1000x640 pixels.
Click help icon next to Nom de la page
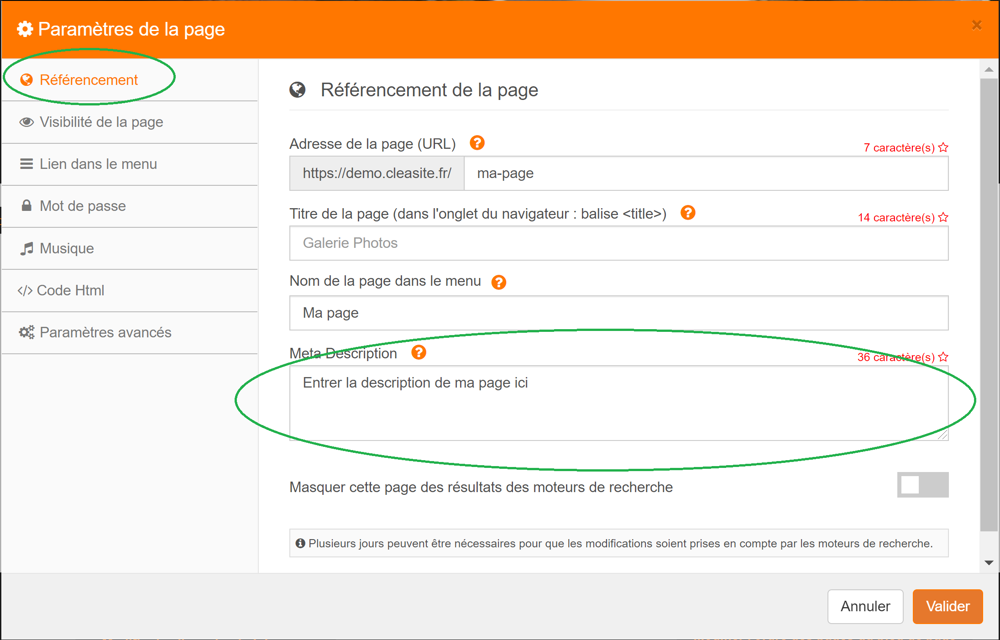pyautogui.click(x=499, y=283)
